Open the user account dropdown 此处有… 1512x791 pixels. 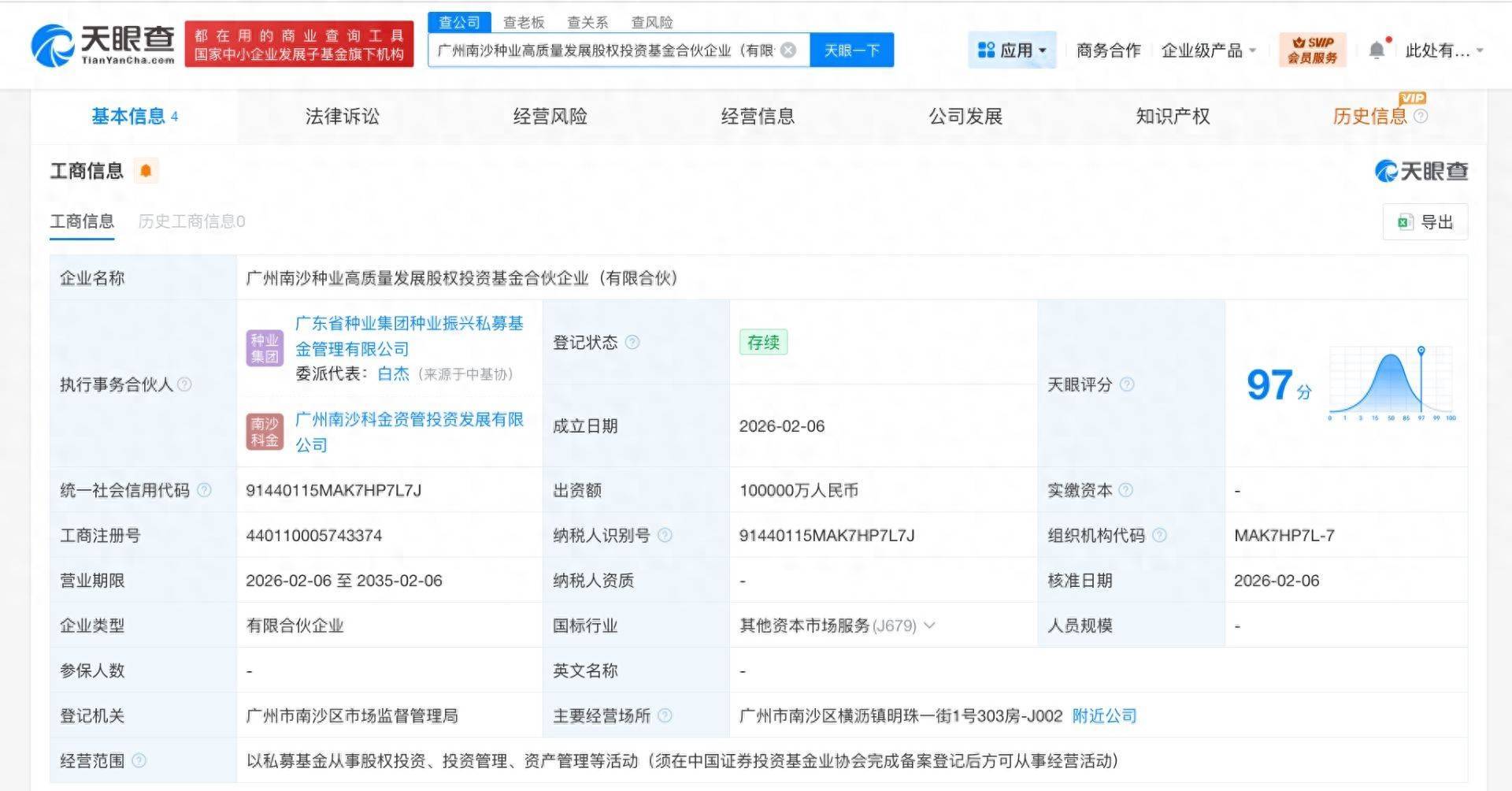point(1443,50)
